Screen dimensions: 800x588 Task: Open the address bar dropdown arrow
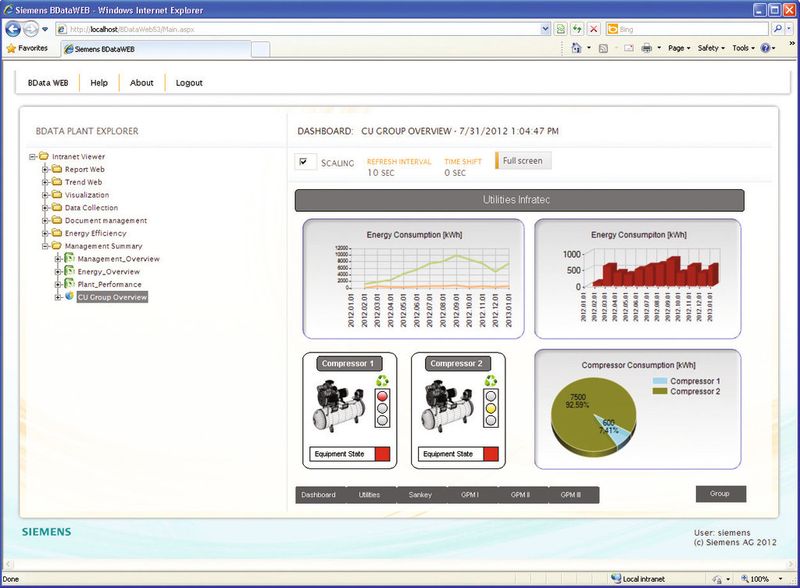coord(545,29)
